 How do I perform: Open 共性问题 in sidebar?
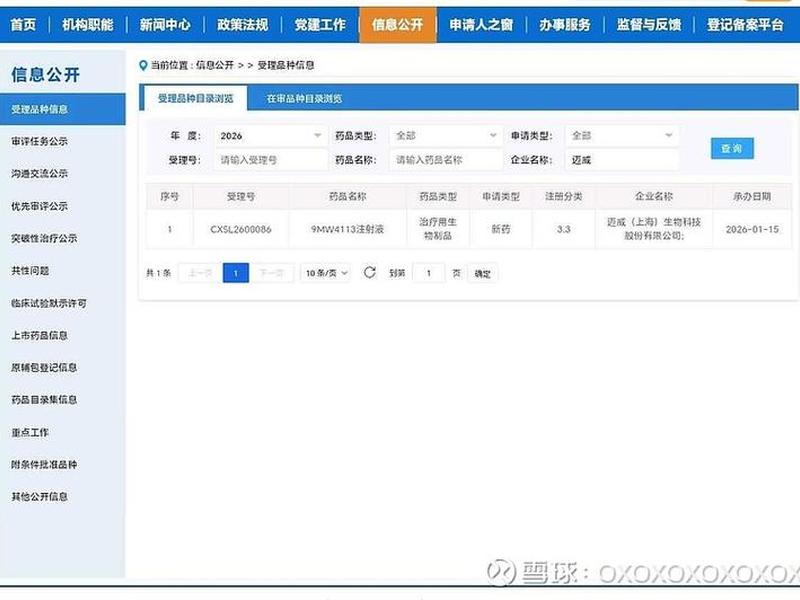30,270
